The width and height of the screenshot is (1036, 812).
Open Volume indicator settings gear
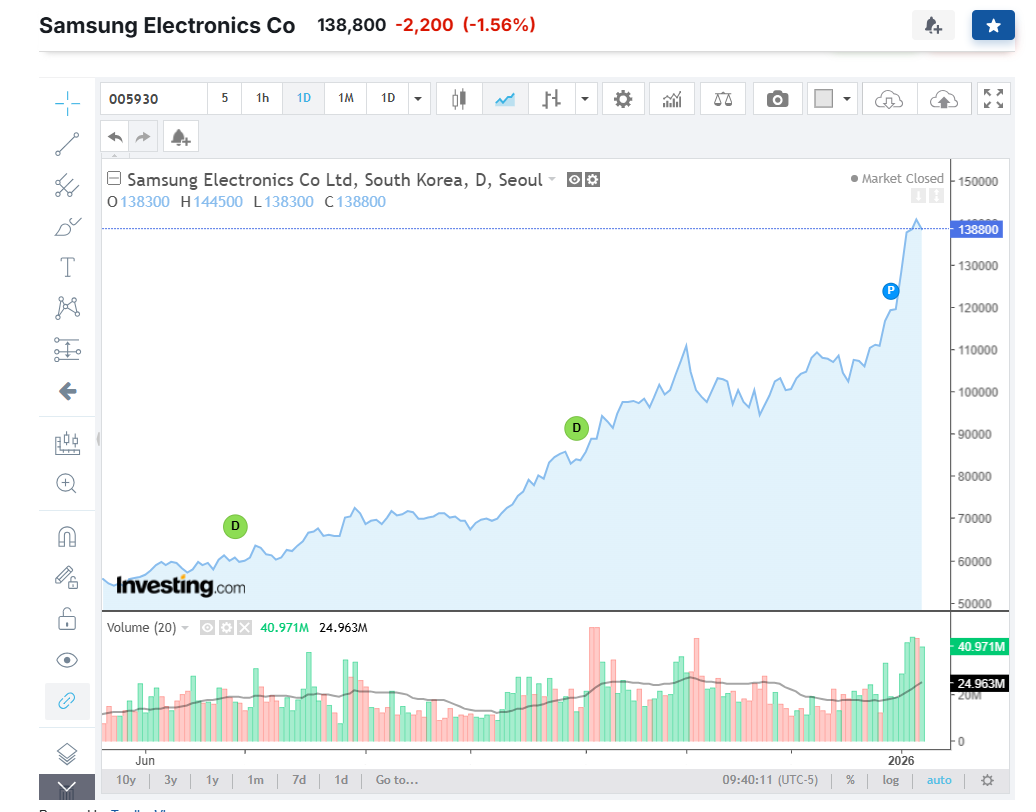point(226,628)
